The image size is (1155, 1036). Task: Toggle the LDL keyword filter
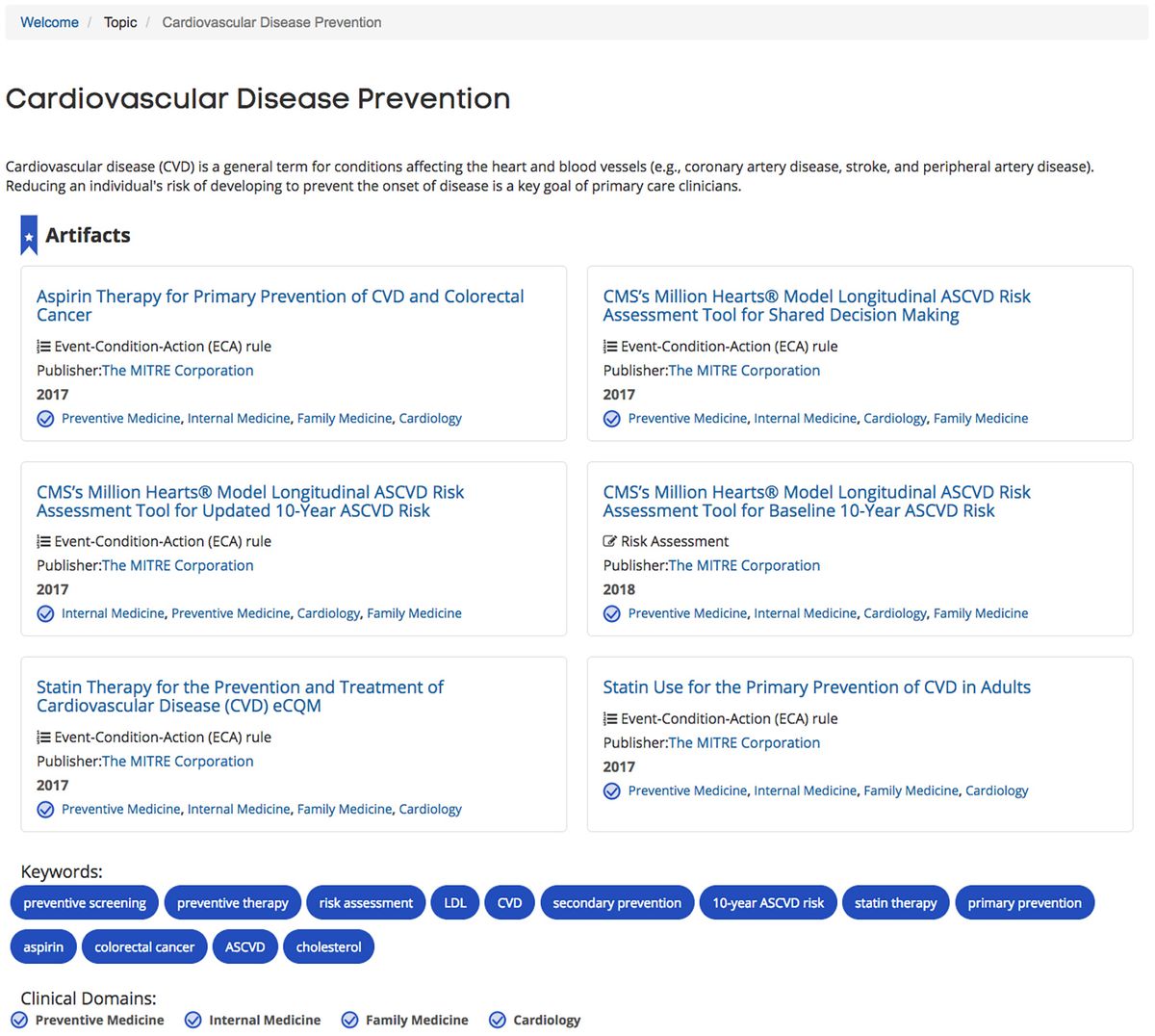(x=454, y=902)
